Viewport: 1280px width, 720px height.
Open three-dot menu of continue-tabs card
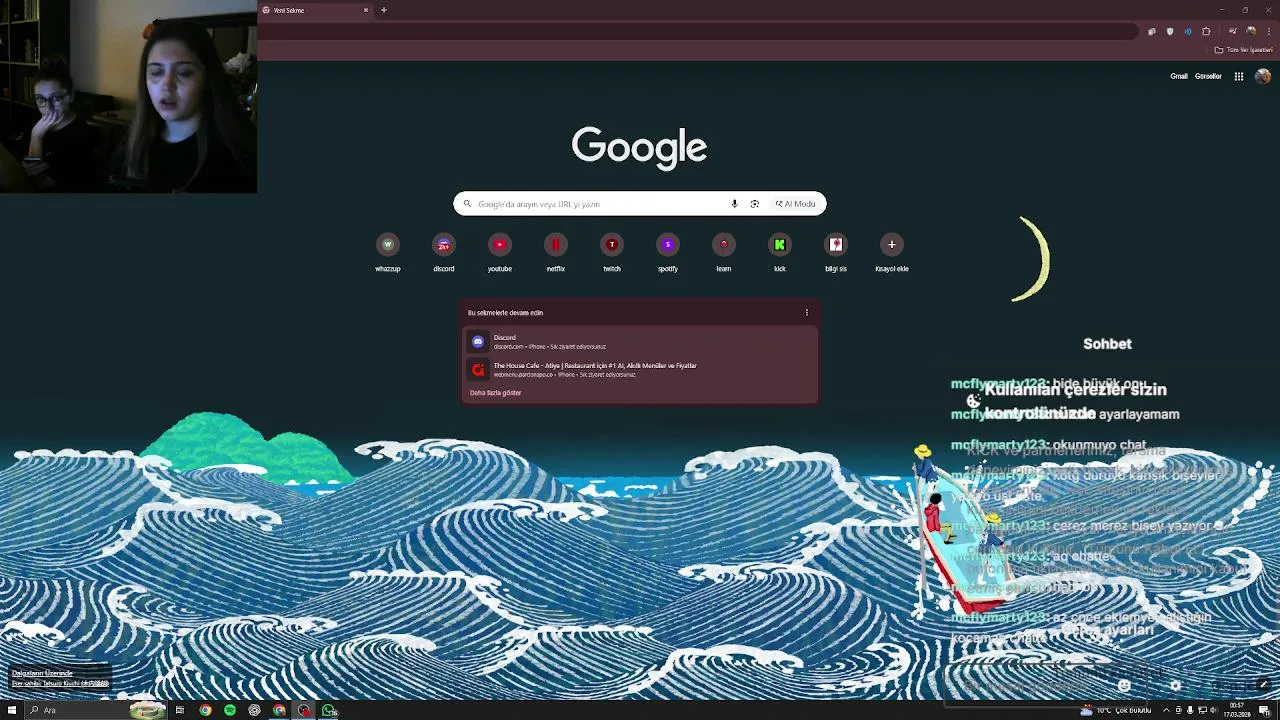[x=807, y=313]
